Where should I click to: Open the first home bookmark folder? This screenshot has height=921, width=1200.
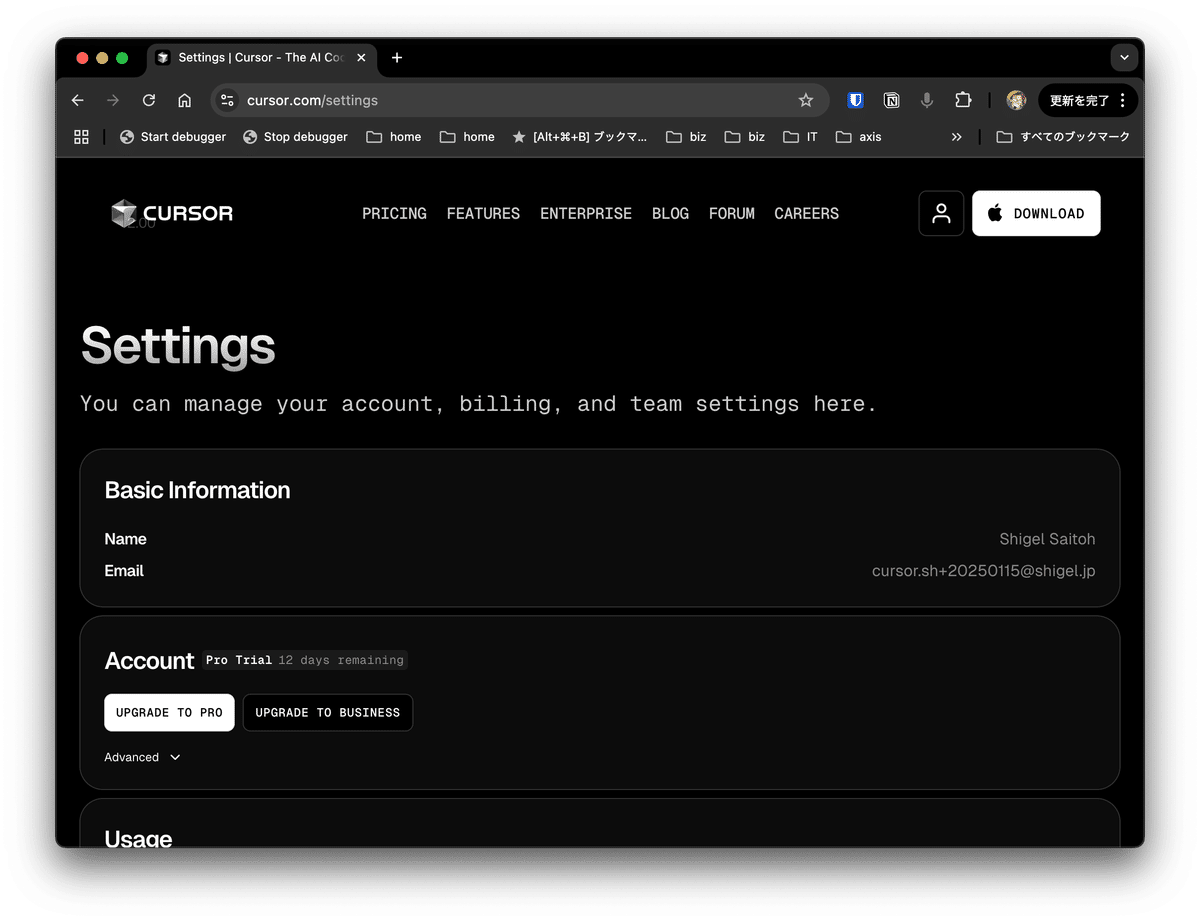(394, 137)
